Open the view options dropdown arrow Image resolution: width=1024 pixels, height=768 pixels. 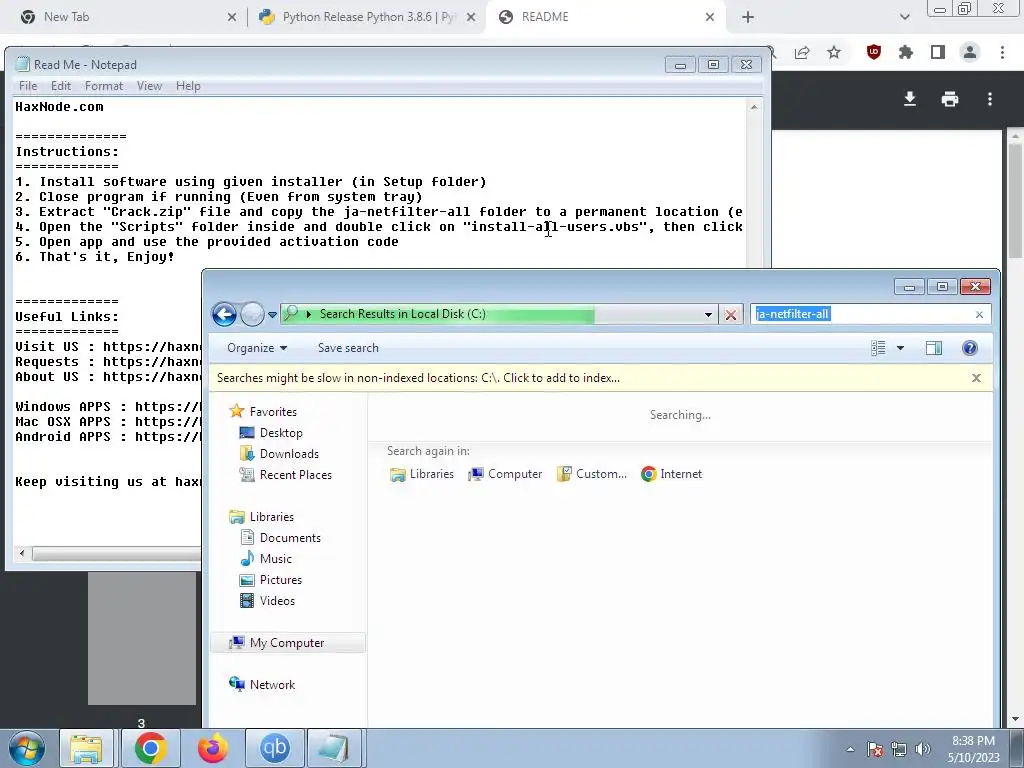(x=900, y=348)
